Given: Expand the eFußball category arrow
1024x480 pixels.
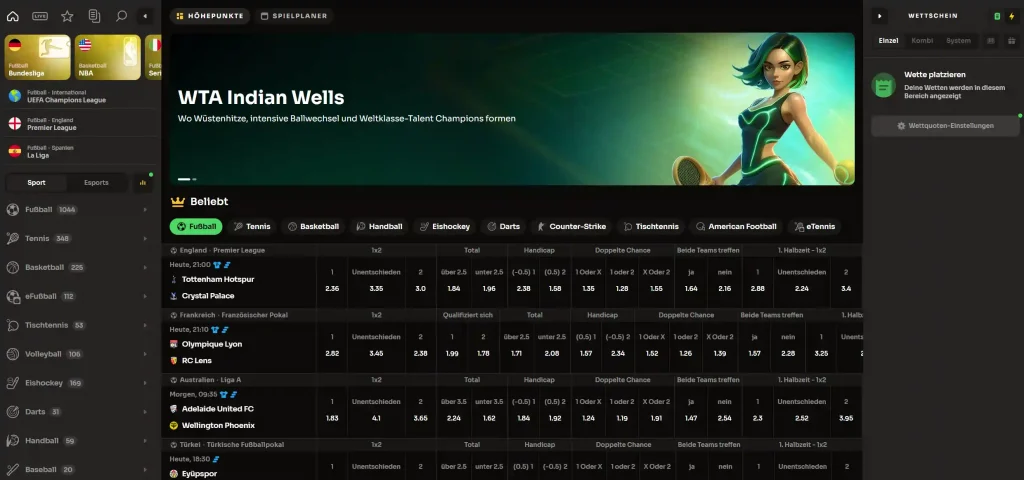Looking at the screenshot, I should pyautogui.click(x=145, y=296).
